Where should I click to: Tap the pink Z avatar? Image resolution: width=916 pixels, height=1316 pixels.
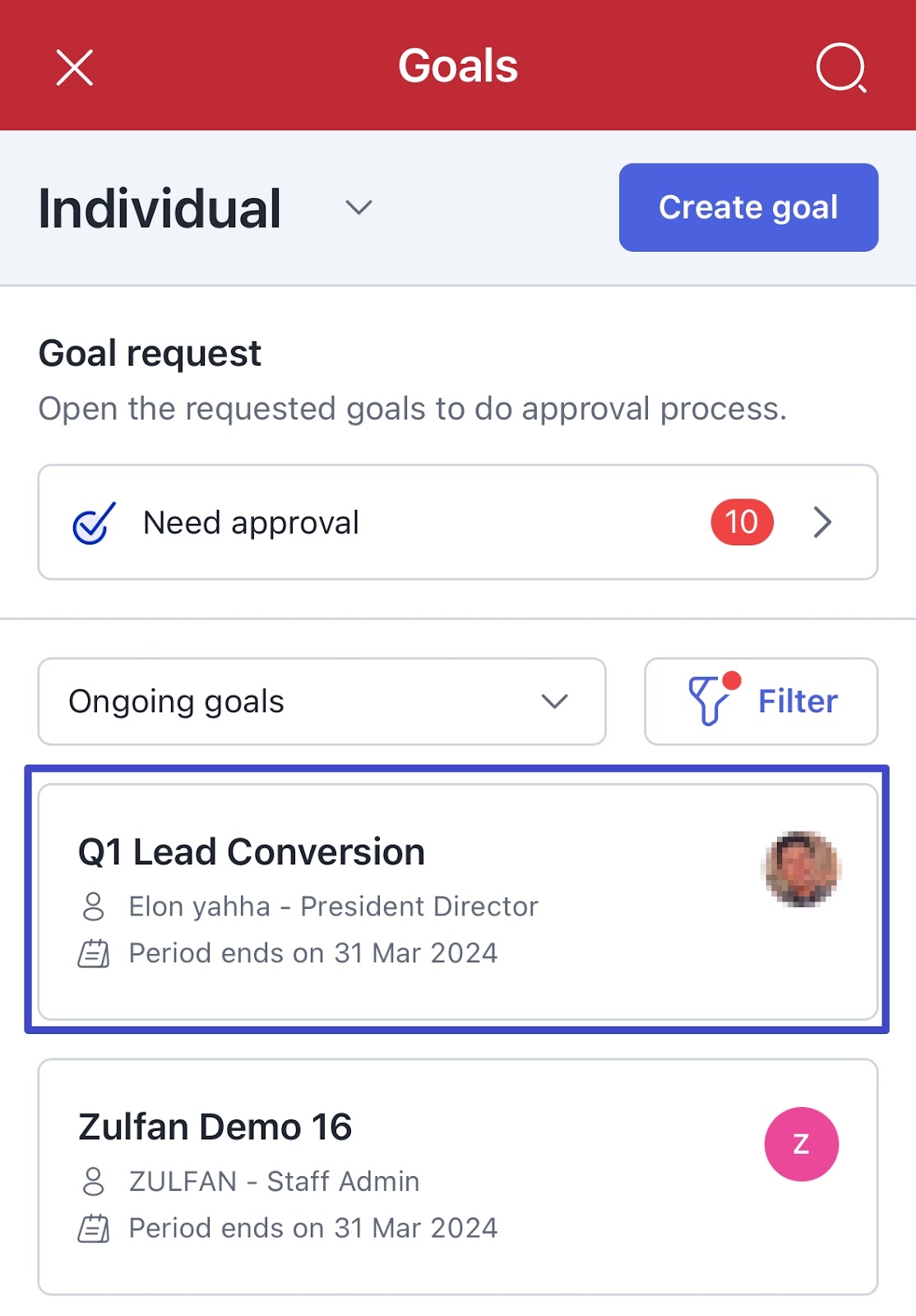[x=802, y=1144]
